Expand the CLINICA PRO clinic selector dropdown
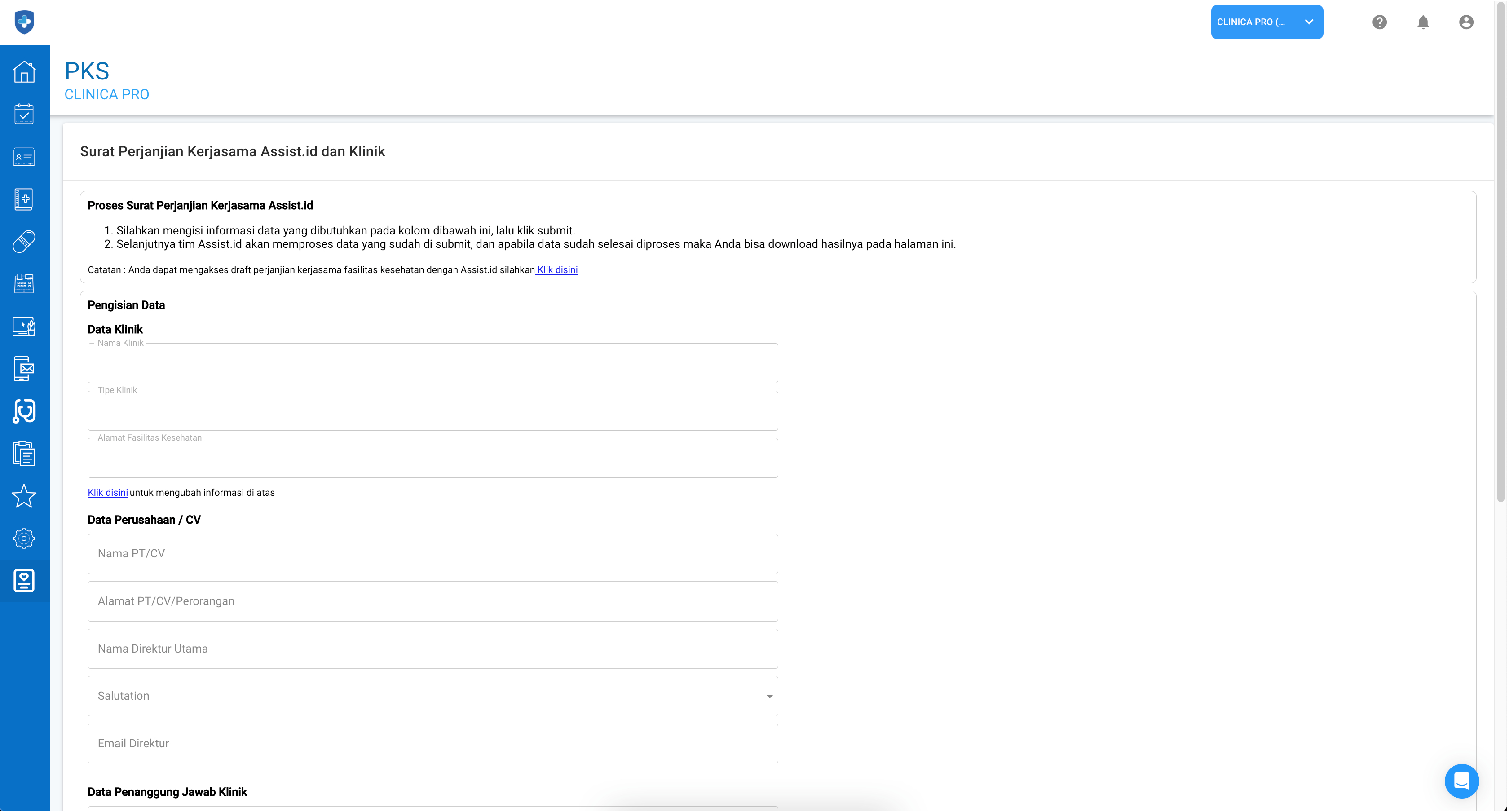Screen dimensions: 1509x812 pyautogui.click(x=1266, y=22)
